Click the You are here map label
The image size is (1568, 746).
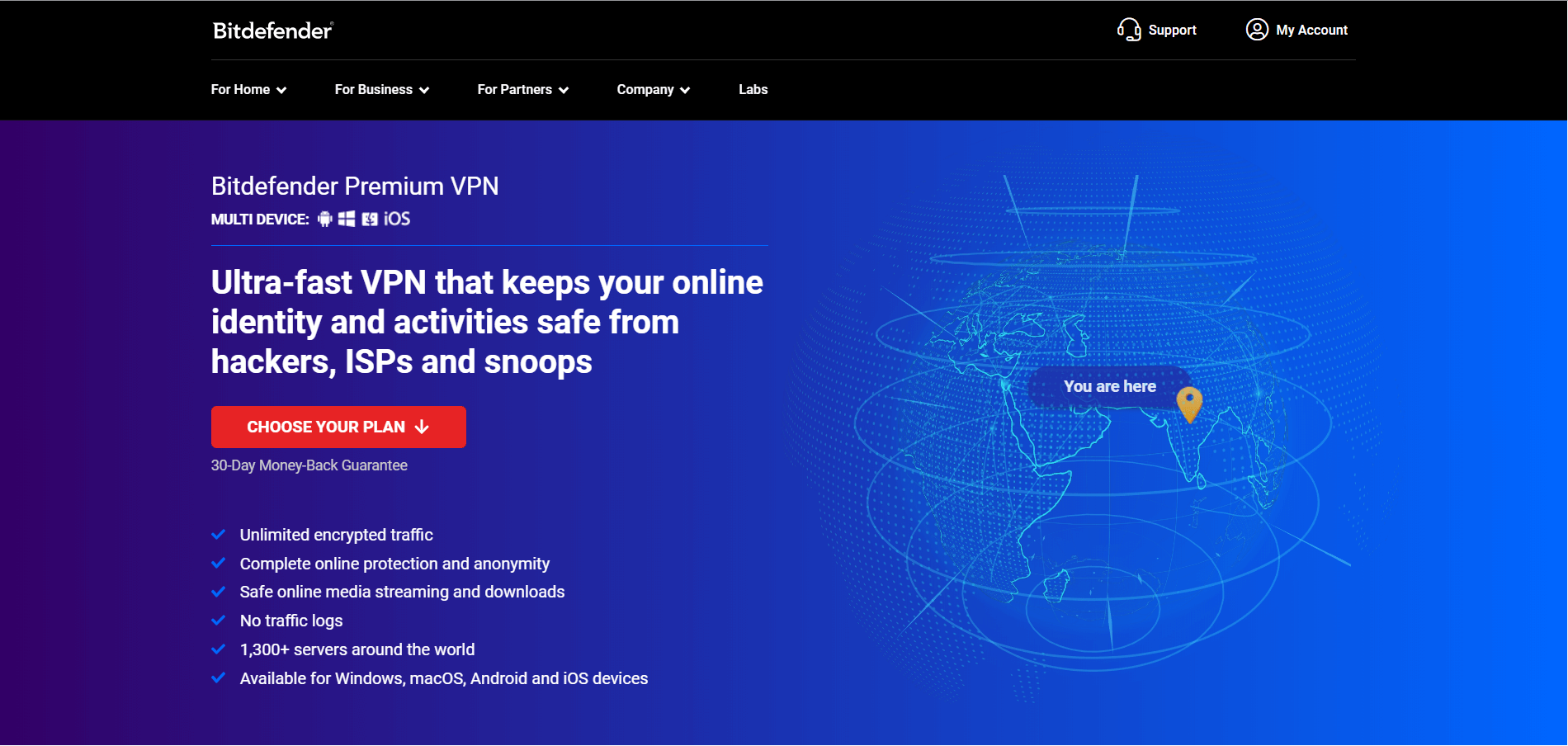pyautogui.click(x=1110, y=386)
